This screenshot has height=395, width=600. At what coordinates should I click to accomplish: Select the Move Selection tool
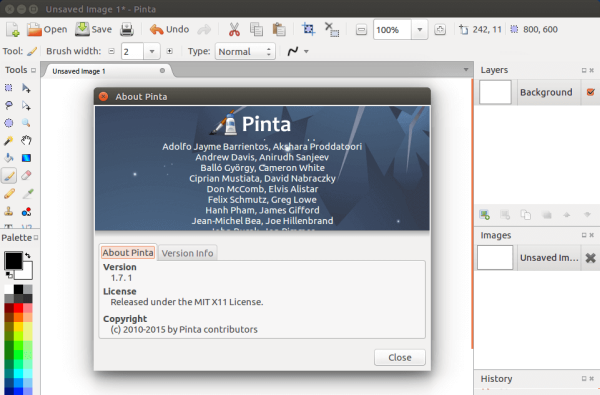(26, 105)
